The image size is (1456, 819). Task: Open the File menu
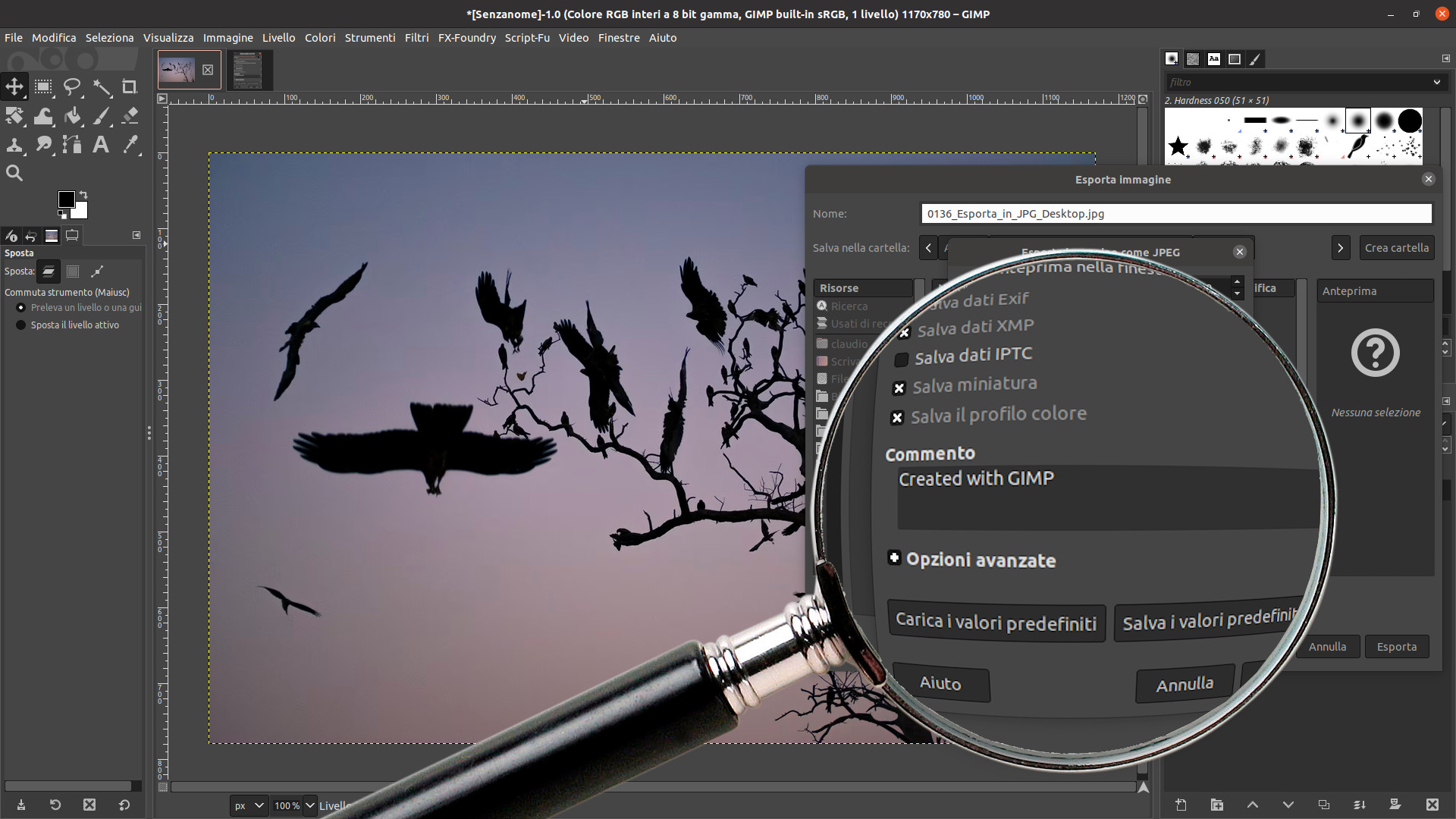pyautogui.click(x=14, y=37)
